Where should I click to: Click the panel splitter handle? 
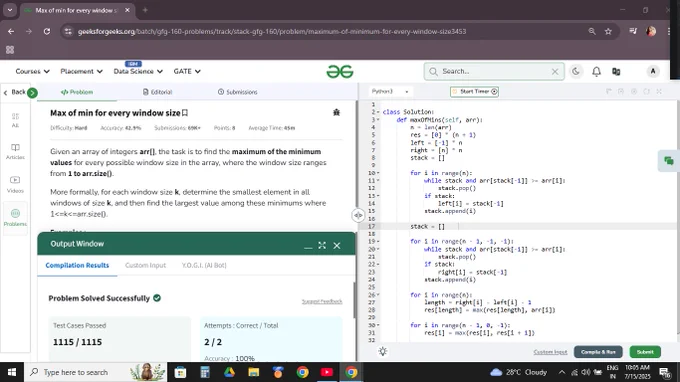pyautogui.click(x=358, y=215)
